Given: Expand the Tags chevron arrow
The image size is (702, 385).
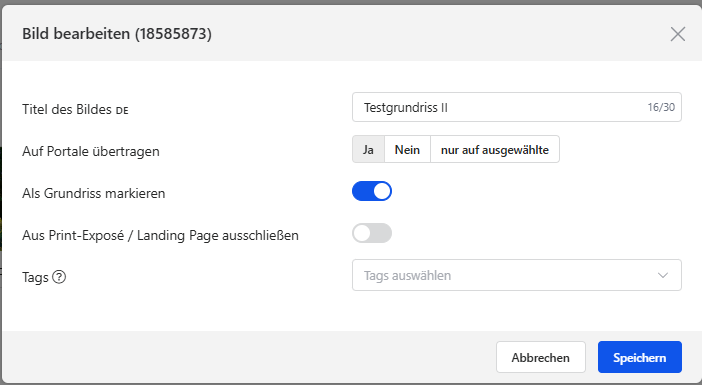Looking at the screenshot, I should (x=663, y=275).
